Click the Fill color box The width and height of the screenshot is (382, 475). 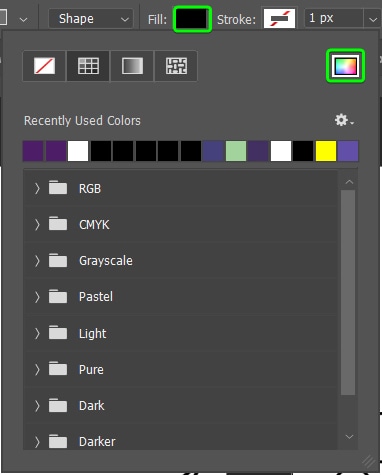192,19
